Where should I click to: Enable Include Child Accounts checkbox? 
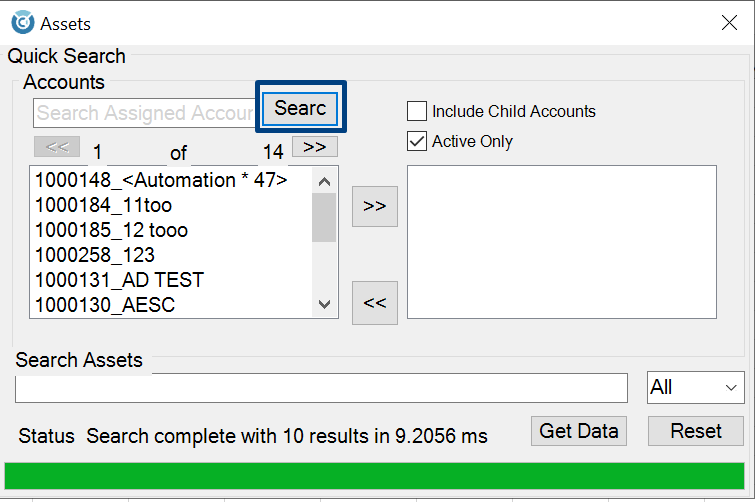click(417, 111)
